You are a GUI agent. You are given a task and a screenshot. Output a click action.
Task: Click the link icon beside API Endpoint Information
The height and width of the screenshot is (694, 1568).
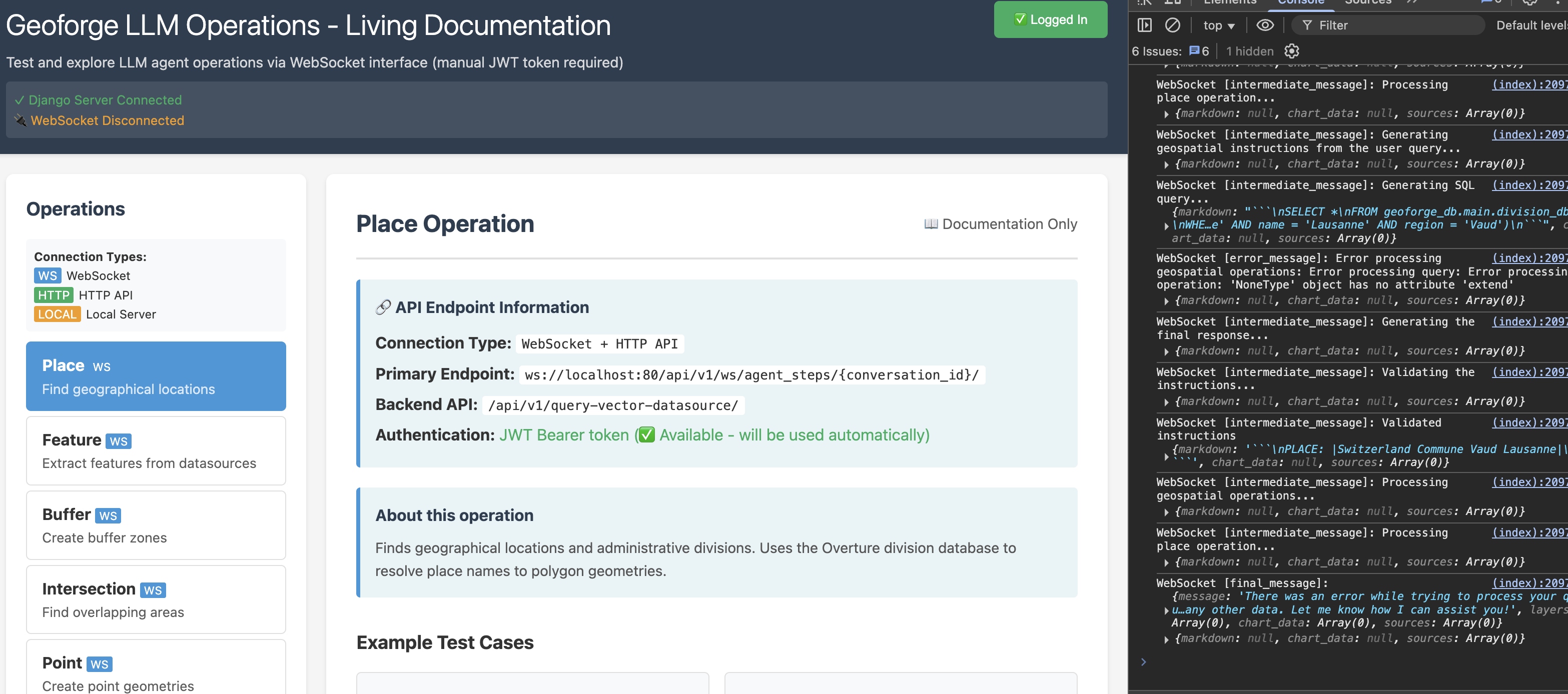point(383,307)
